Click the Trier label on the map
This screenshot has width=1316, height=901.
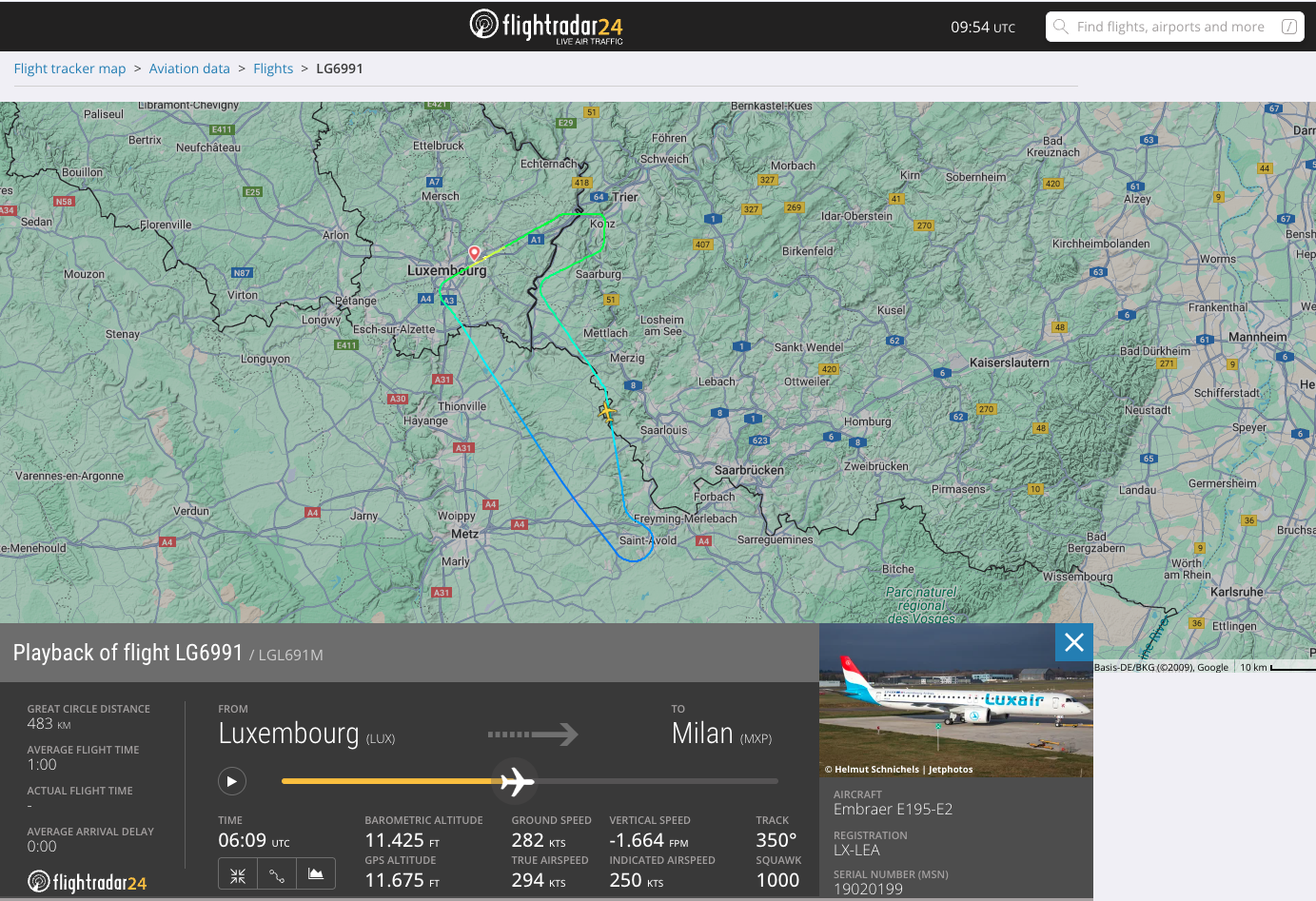coord(625,197)
